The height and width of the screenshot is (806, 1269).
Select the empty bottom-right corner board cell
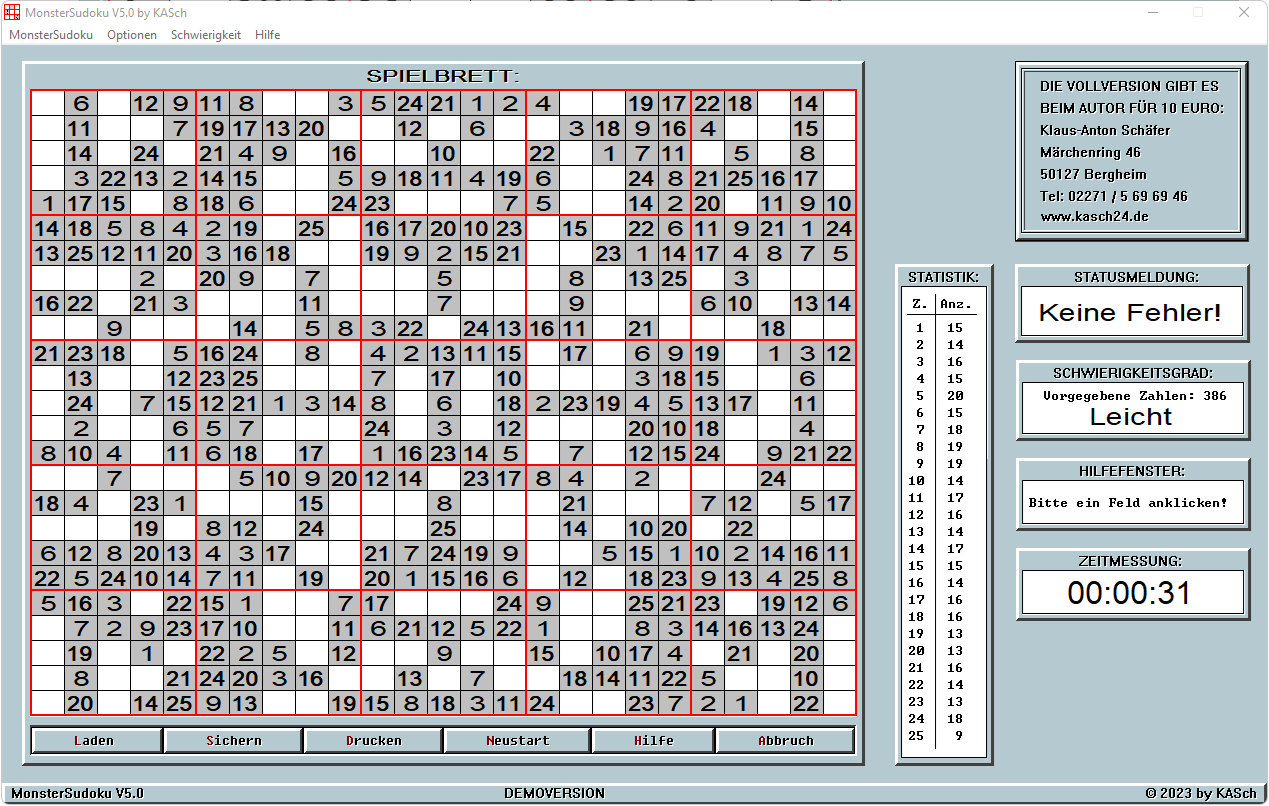click(840, 703)
